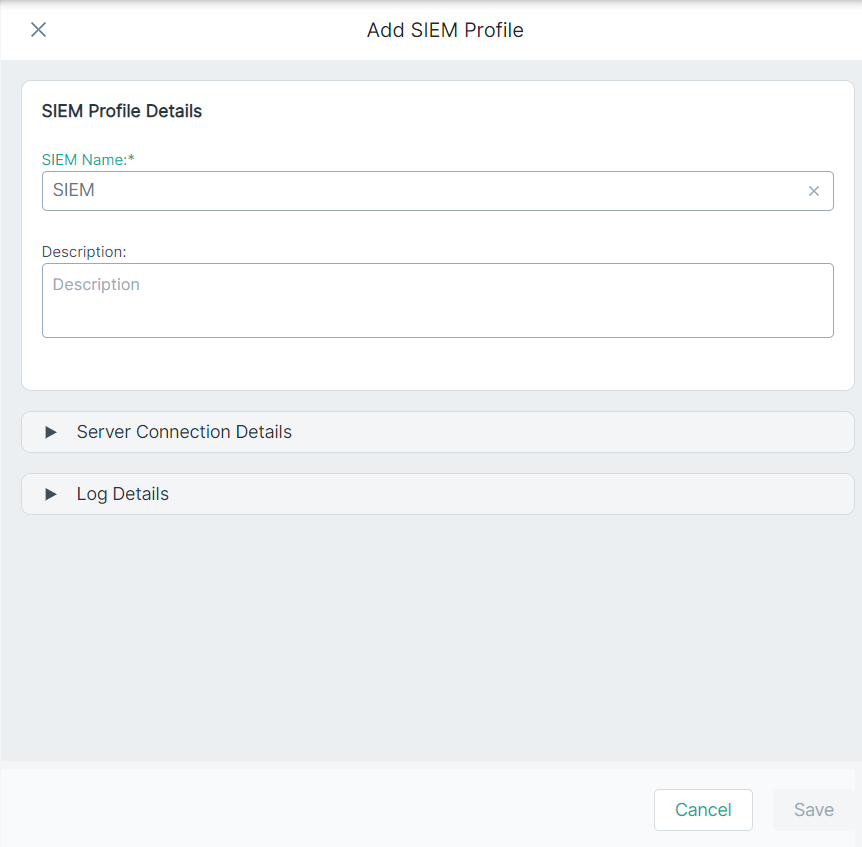
Task: Click the Description placeholder text
Action: click(96, 284)
